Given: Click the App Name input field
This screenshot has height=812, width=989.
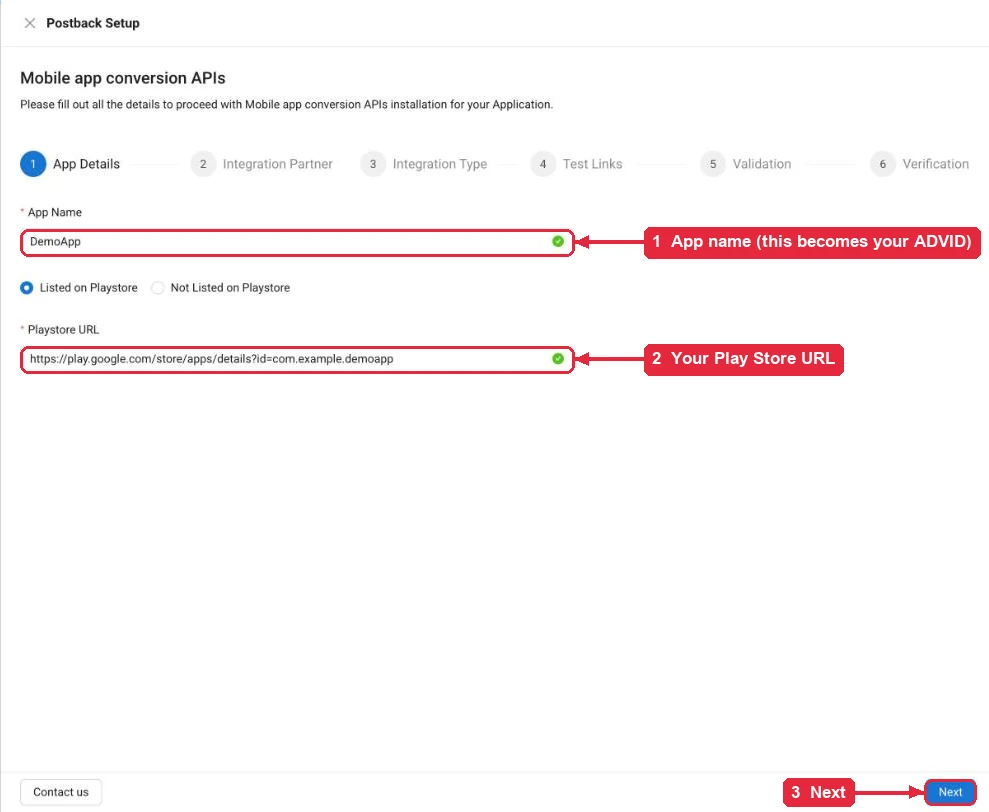Looking at the screenshot, I should [297, 242].
